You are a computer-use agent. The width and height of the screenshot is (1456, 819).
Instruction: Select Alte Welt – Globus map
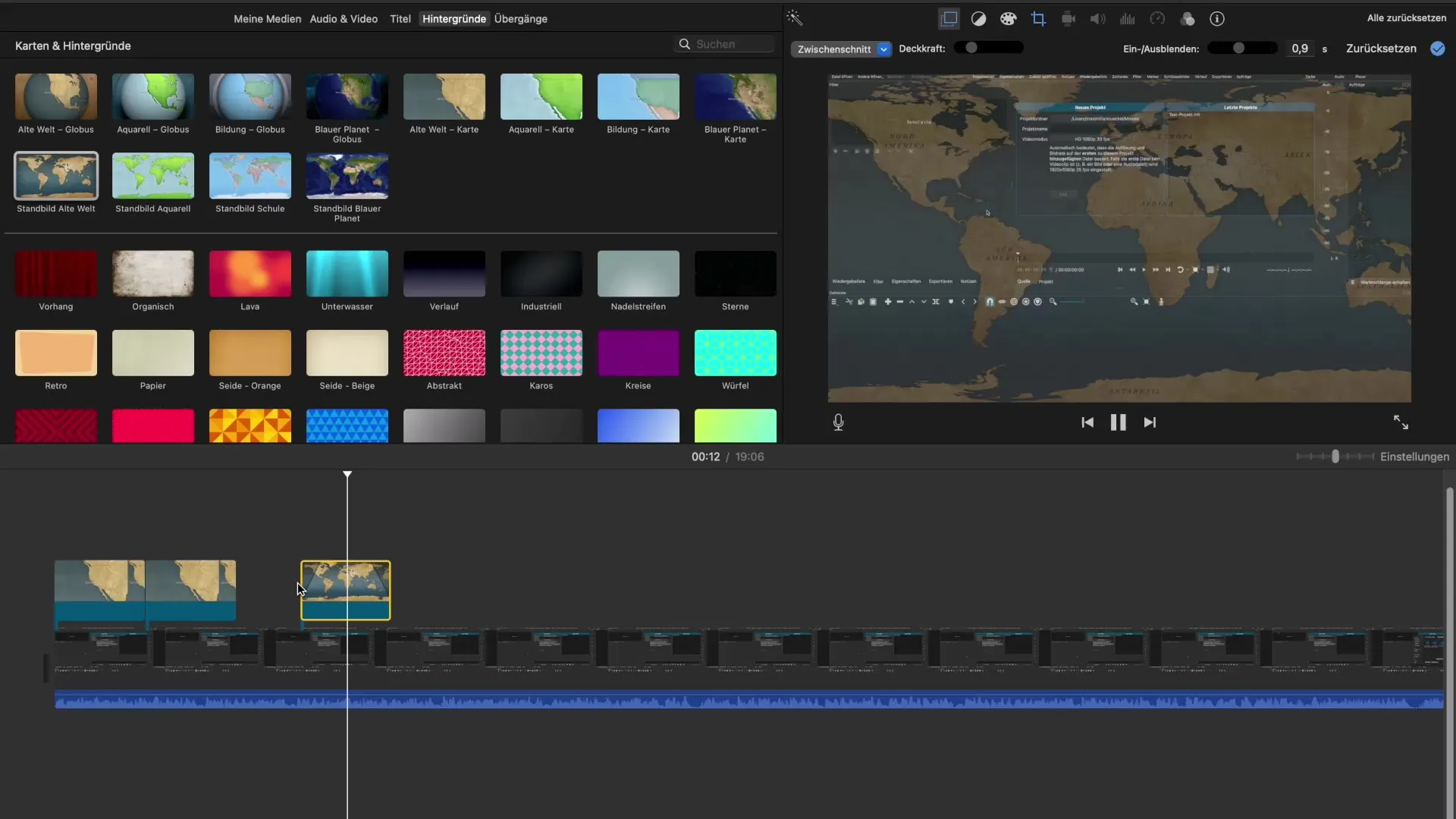(56, 96)
